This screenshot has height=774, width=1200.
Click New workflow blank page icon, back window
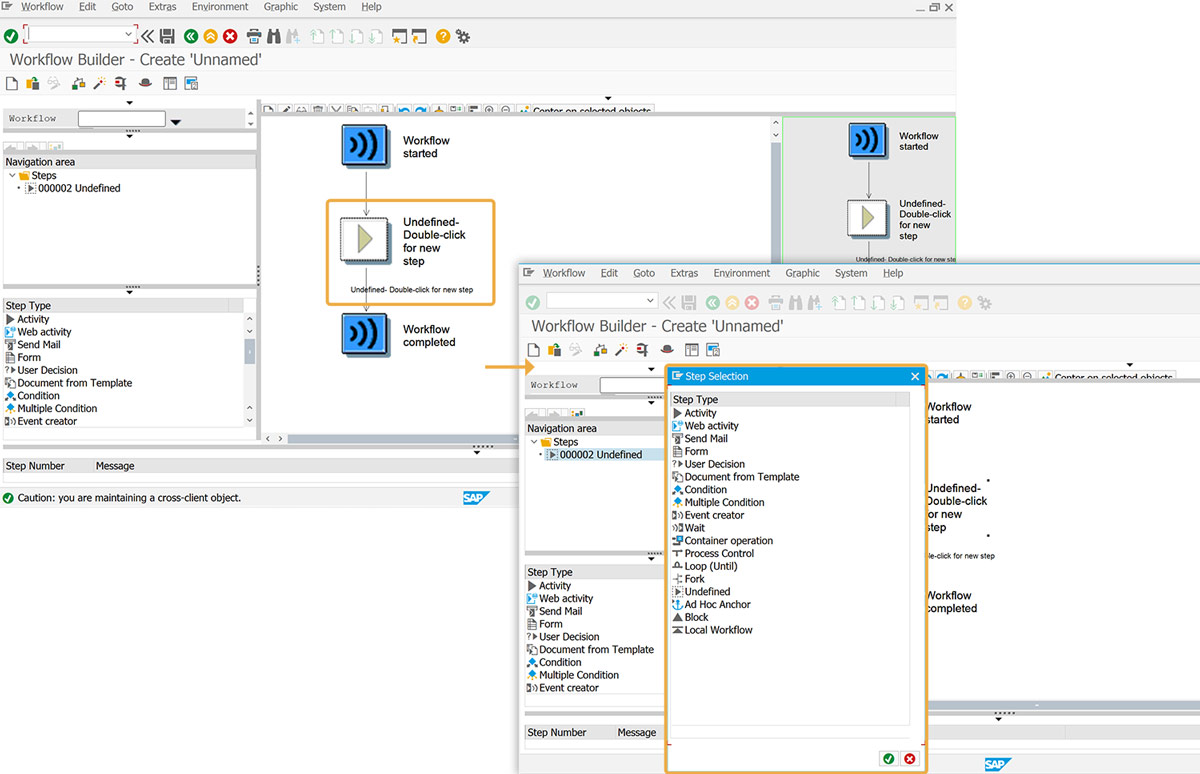tap(13, 83)
